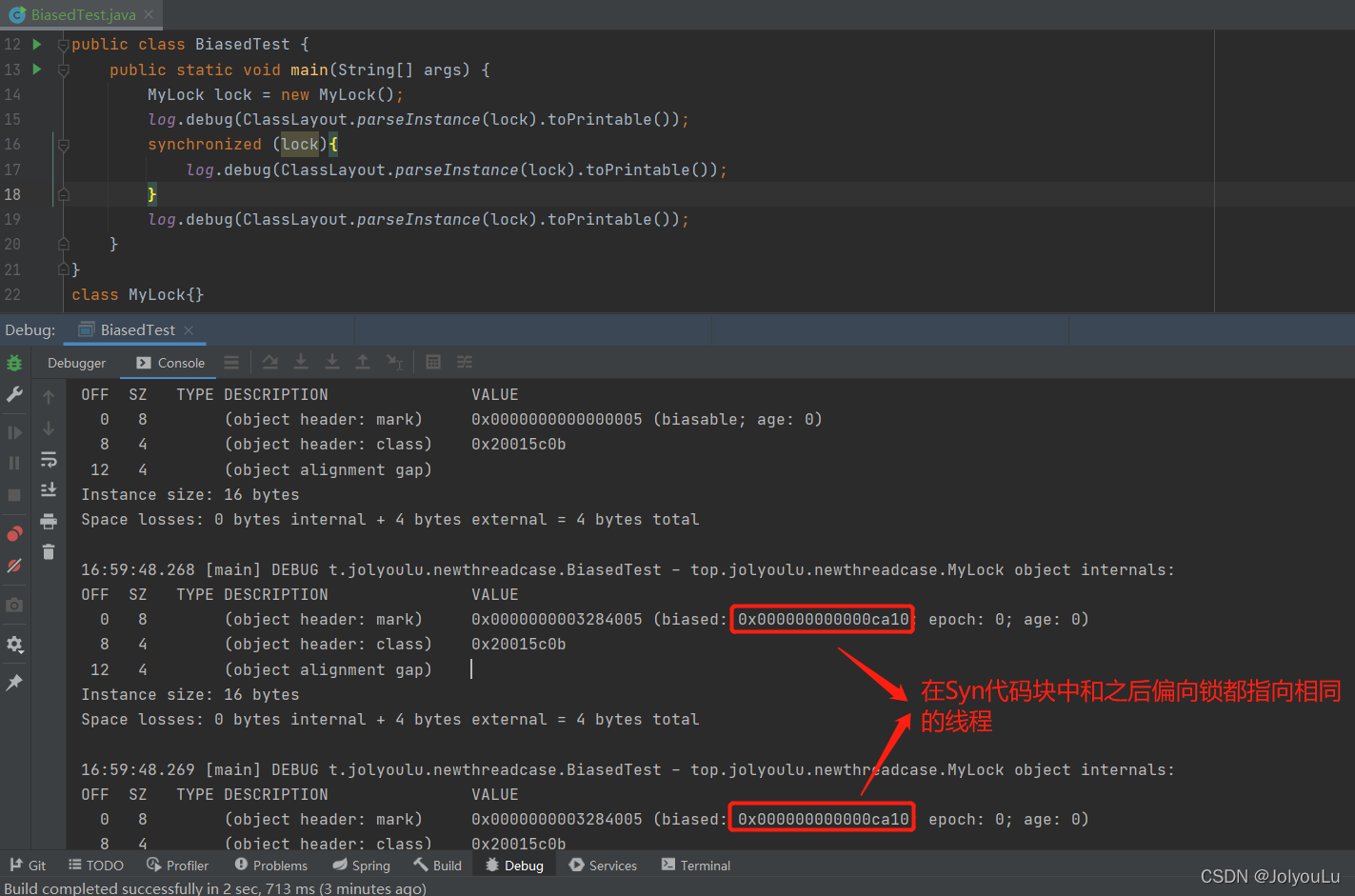Click first console value 0x0000000000000005
This screenshot has height=896, width=1355.
(x=557, y=419)
